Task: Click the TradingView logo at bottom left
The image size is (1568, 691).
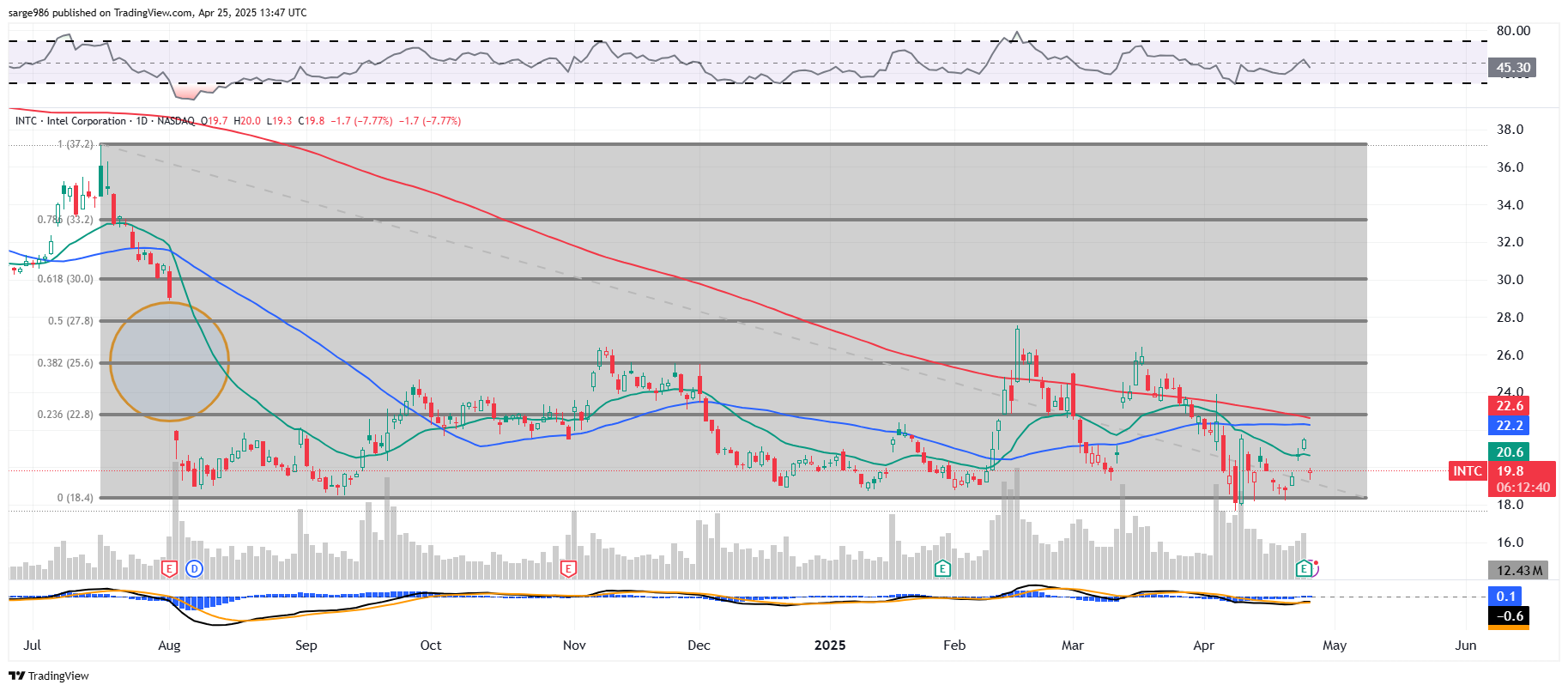Action: (49, 676)
